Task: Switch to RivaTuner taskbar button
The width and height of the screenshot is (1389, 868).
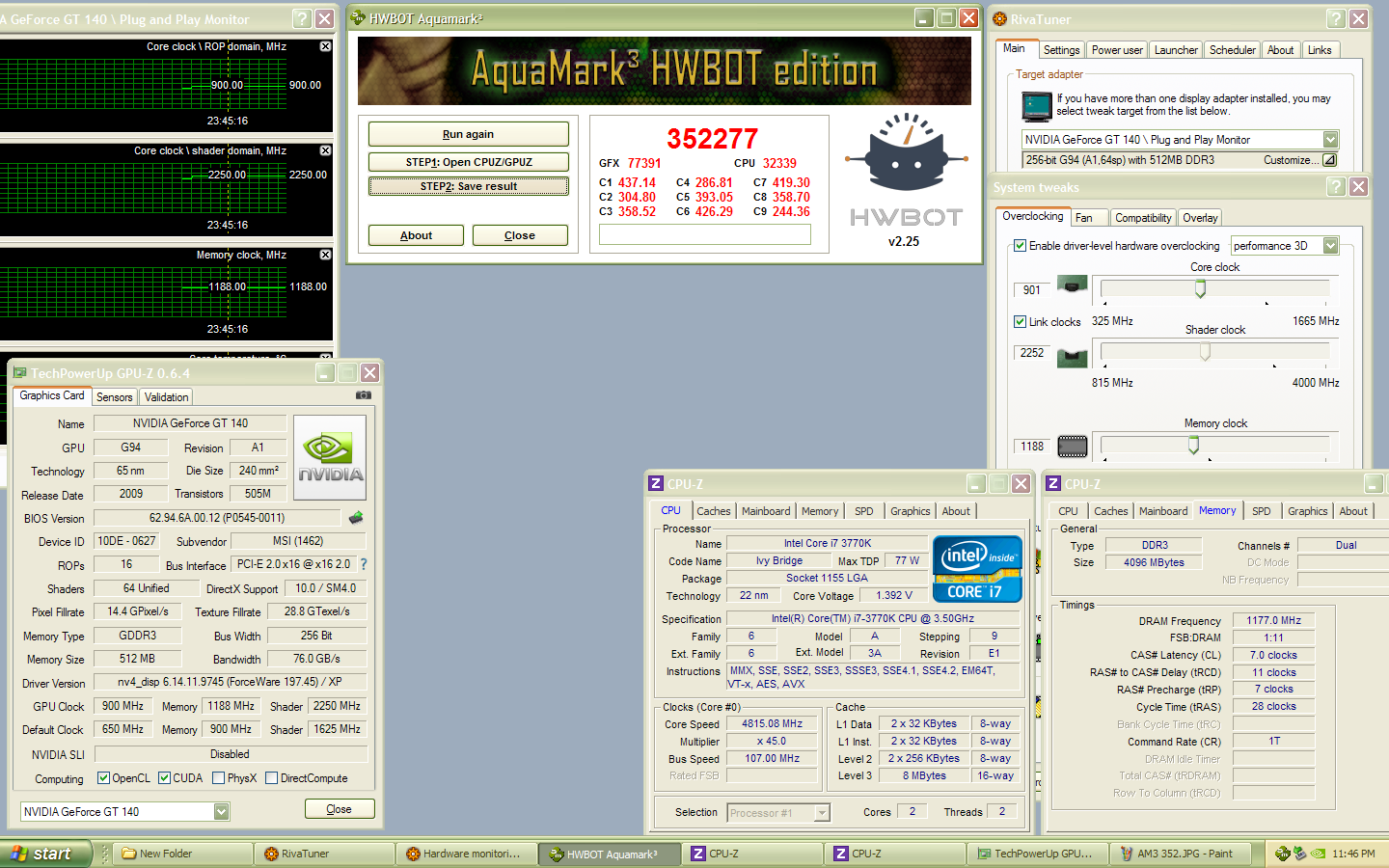Action: click(x=325, y=854)
